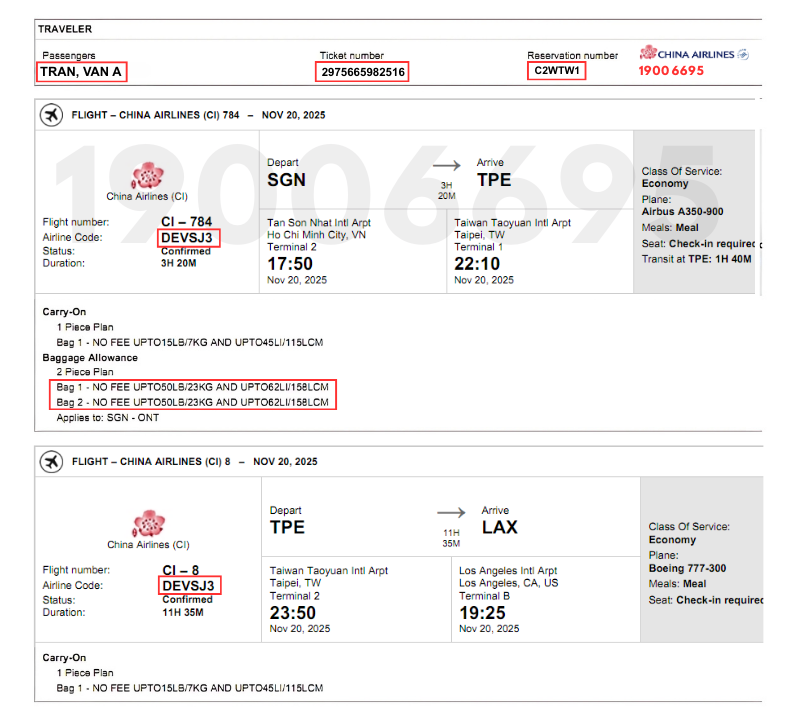Click the hotline number 1900 6695
This screenshot has width=800, height=720.
tap(671, 71)
